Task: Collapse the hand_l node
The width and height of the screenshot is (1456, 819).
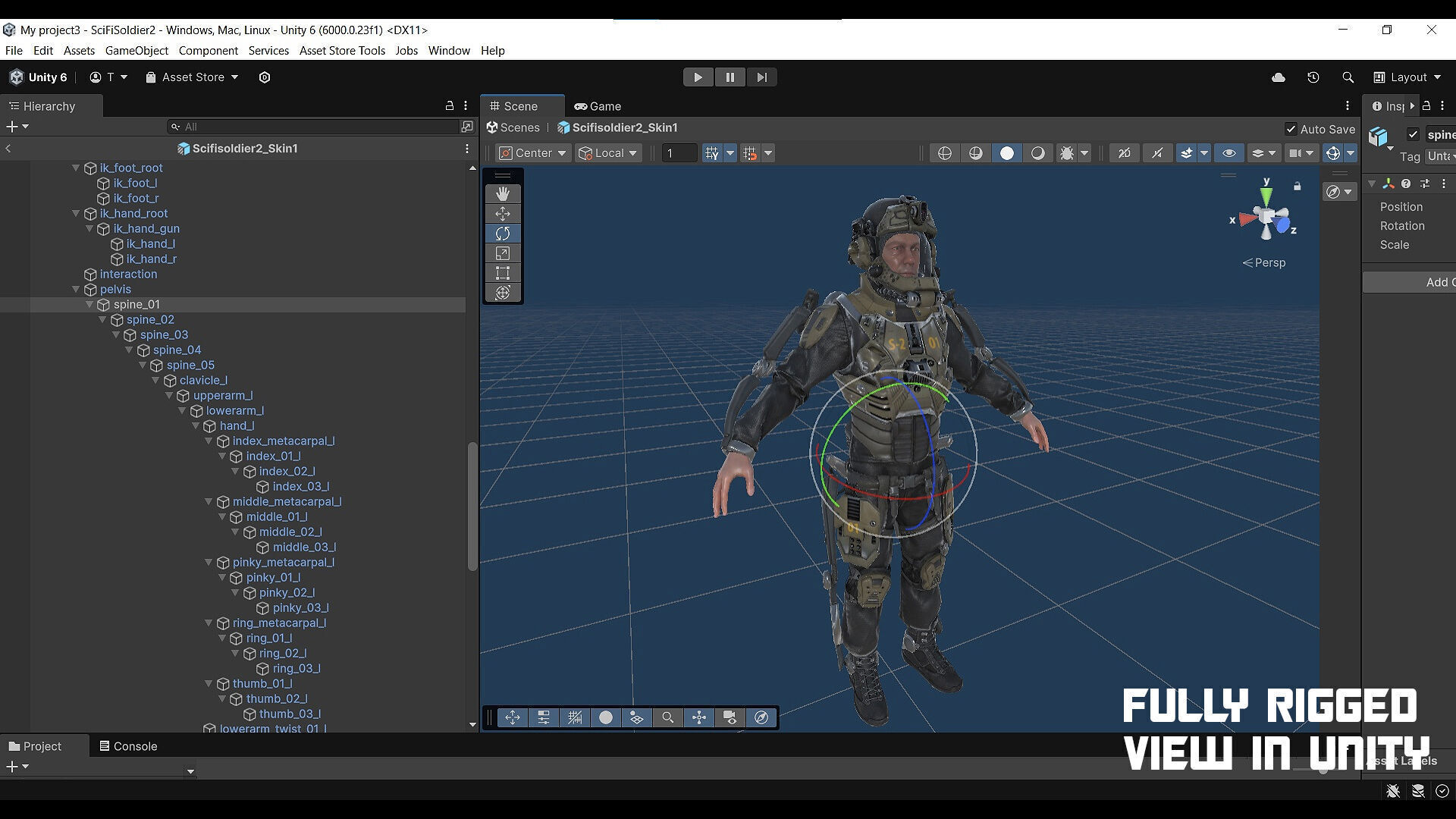Action: pyautogui.click(x=196, y=426)
